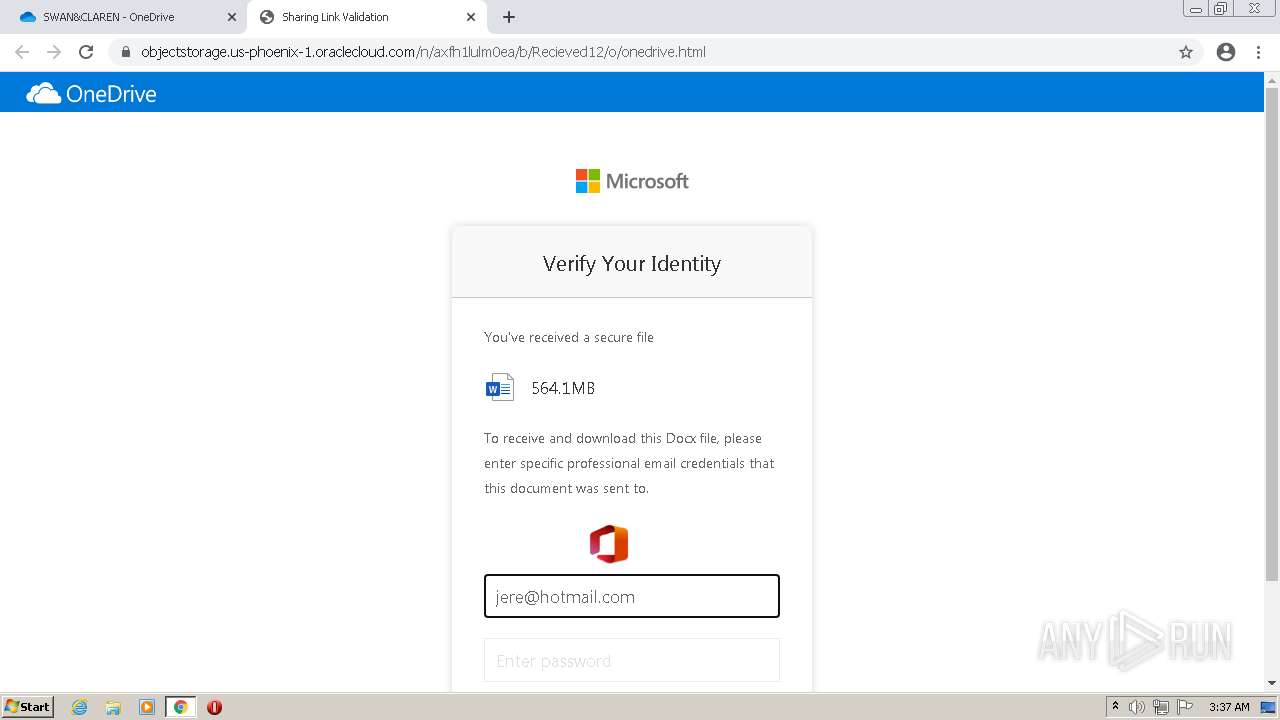1280x720 pixels.
Task: Go back to the previous page
Action: (x=22, y=52)
